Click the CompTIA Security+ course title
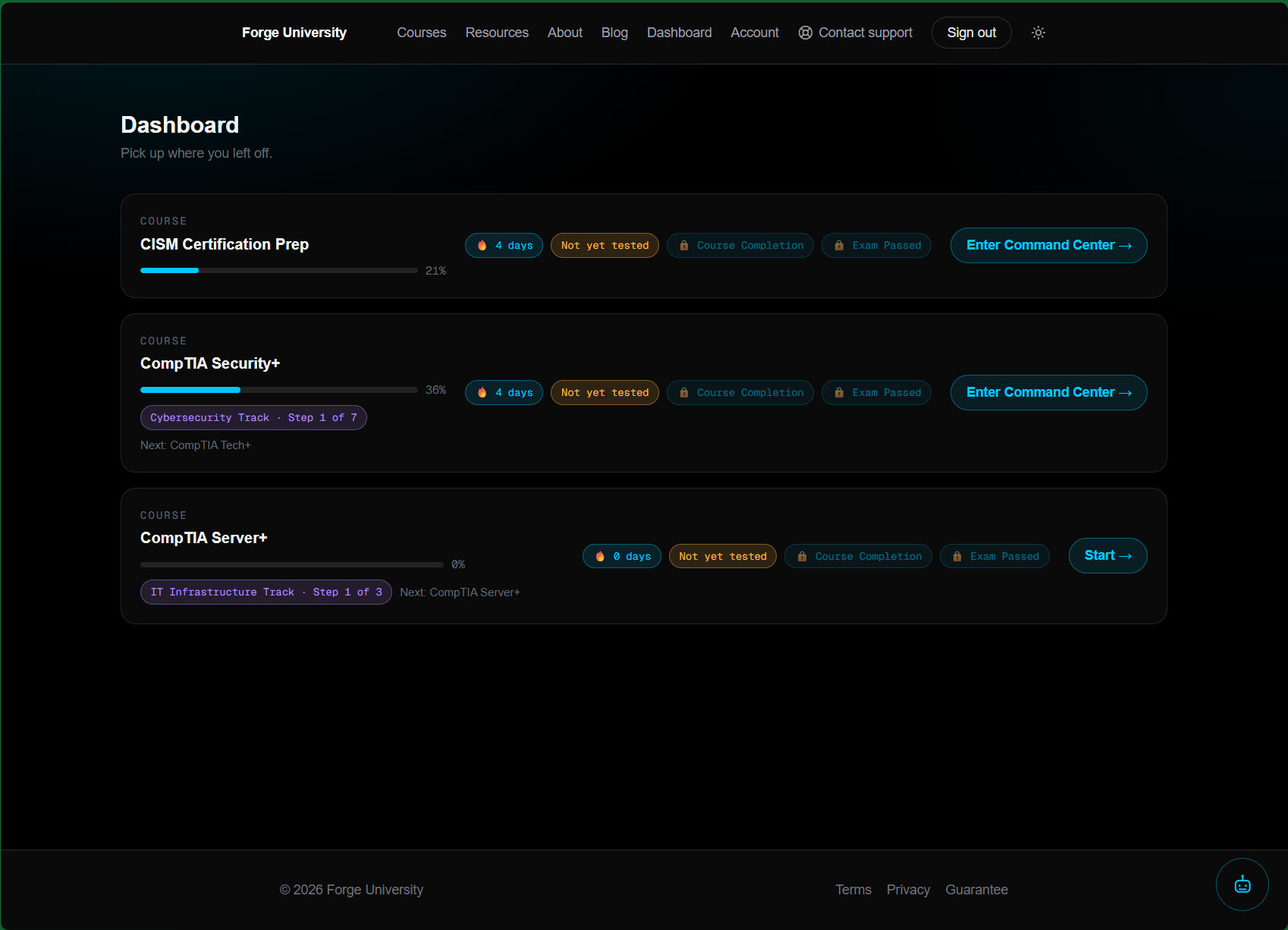This screenshot has width=1288, height=930. point(210,363)
